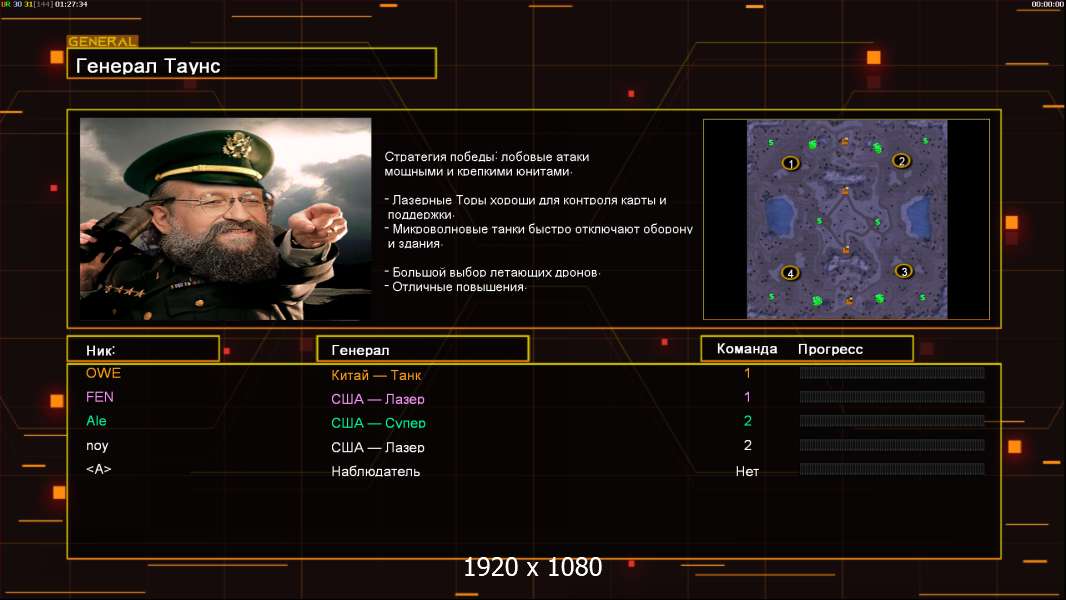Image resolution: width=1066 pixels, height=600 pixels.
Task: Select start position 3 on the map
Action: tap(903, 271)
